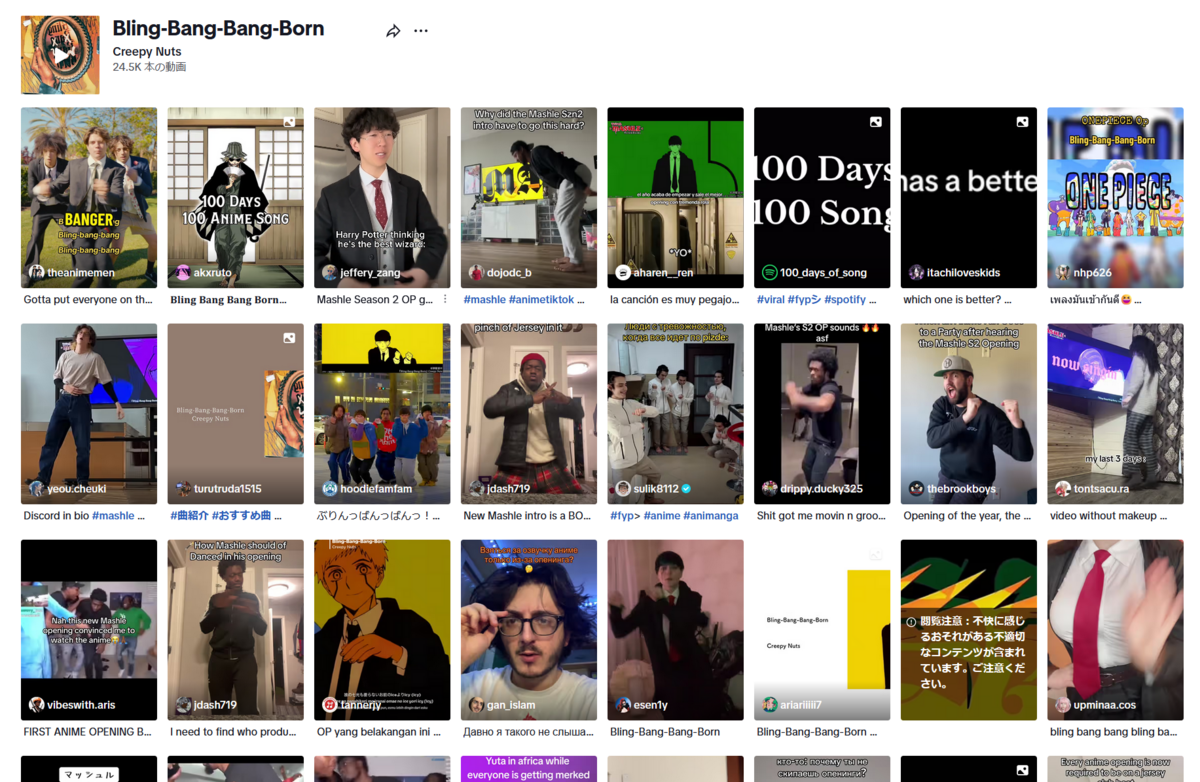The image size is (1200, 782).
Task: Click the warning info icon on sensitive content card
Action: pos(911,621)
